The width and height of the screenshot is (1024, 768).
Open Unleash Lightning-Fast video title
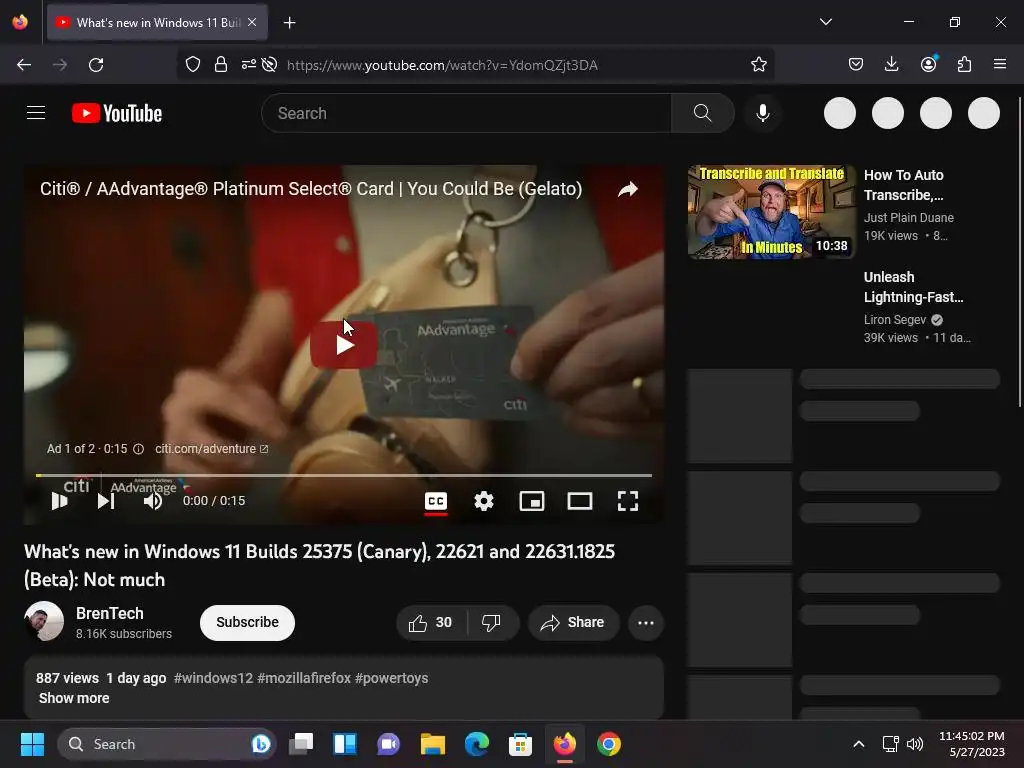(913, 287)
